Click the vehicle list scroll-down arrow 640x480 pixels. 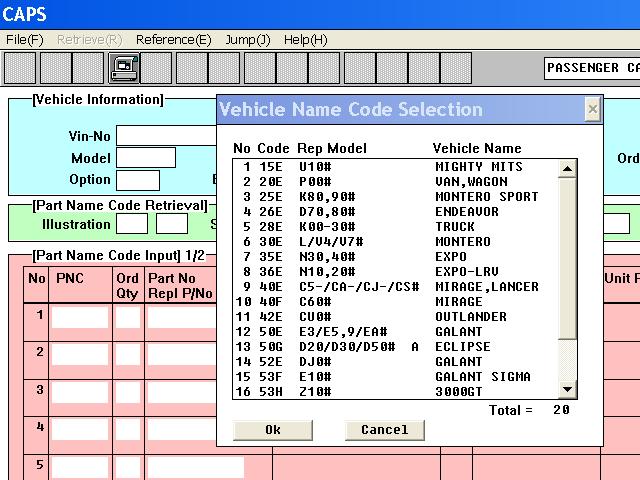point(568,389)
